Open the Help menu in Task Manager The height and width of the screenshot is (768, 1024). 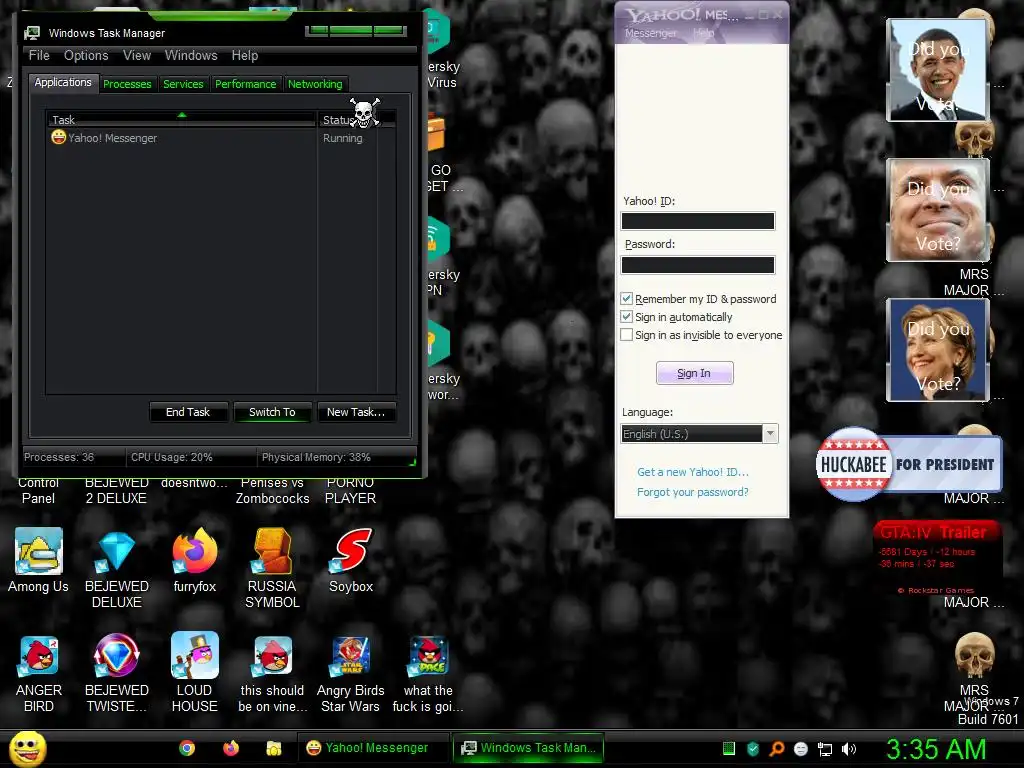245,56
